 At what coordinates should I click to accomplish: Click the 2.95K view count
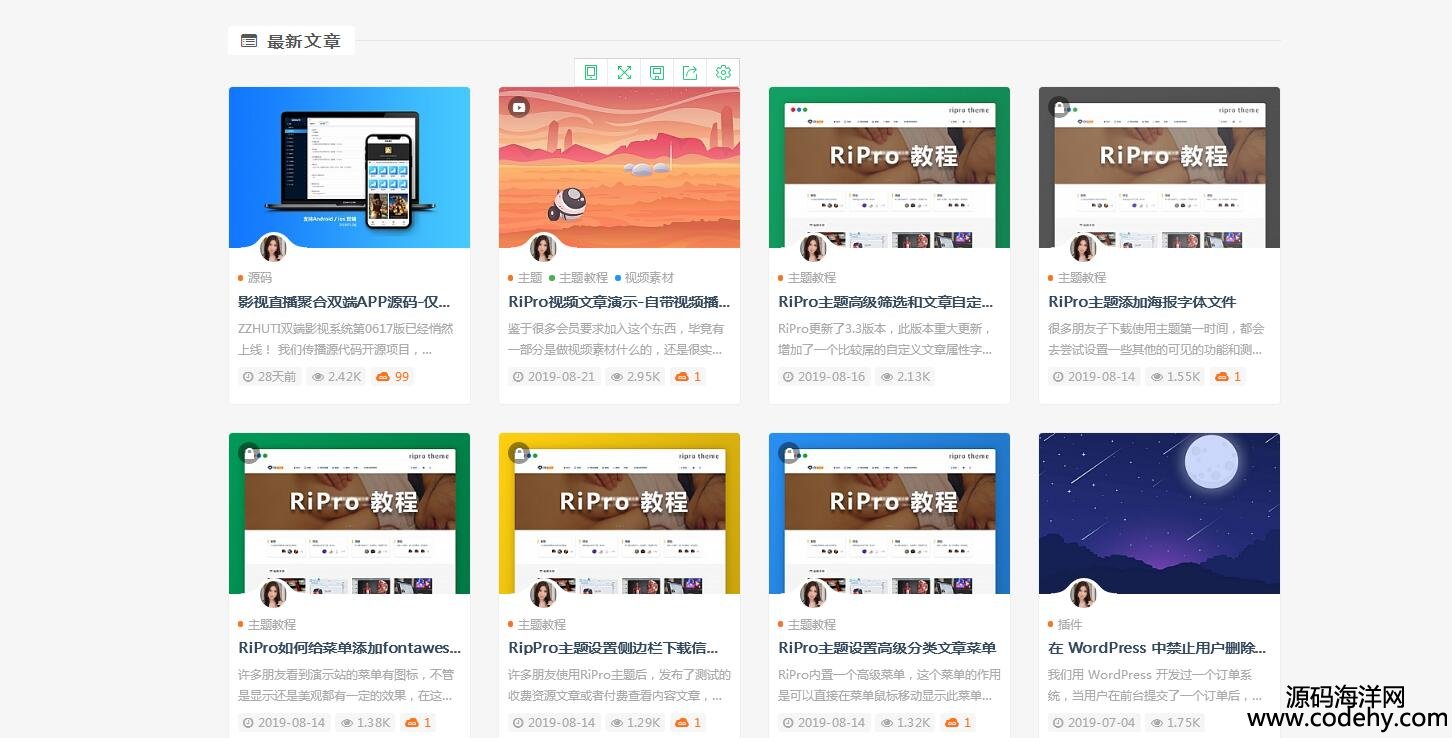click(636, 377)
